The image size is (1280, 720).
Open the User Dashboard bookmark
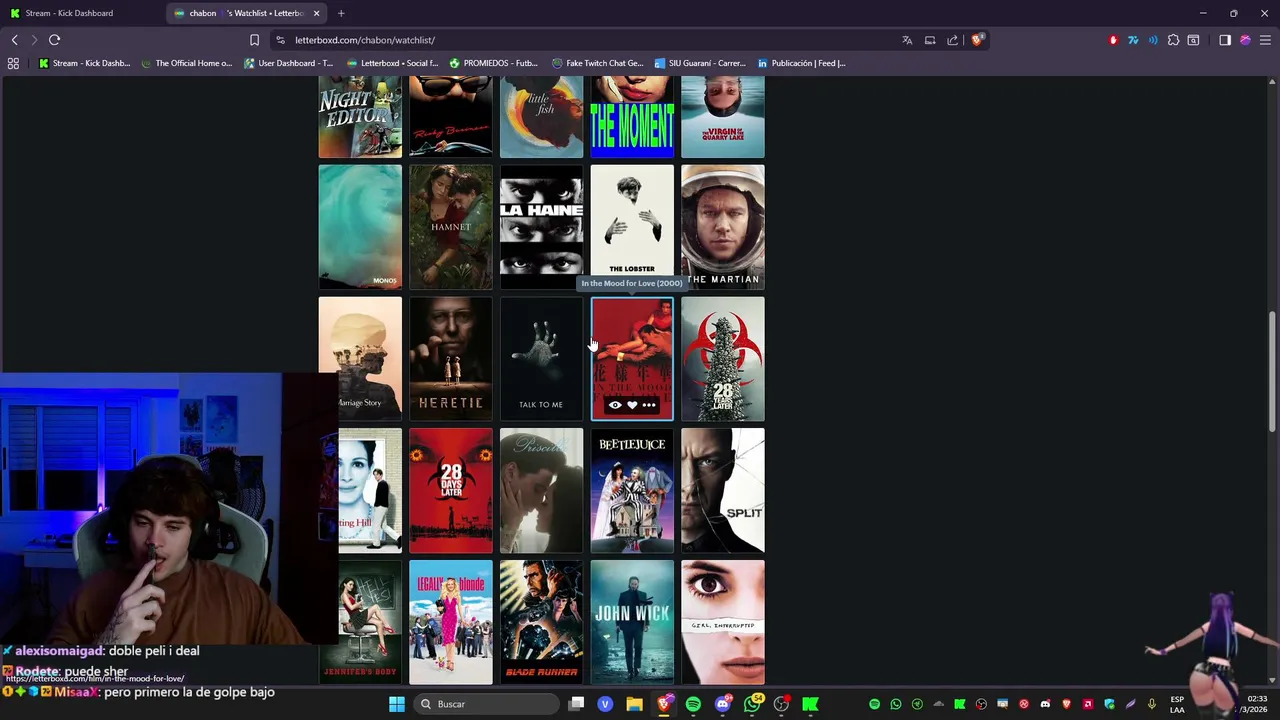point(288,63)
